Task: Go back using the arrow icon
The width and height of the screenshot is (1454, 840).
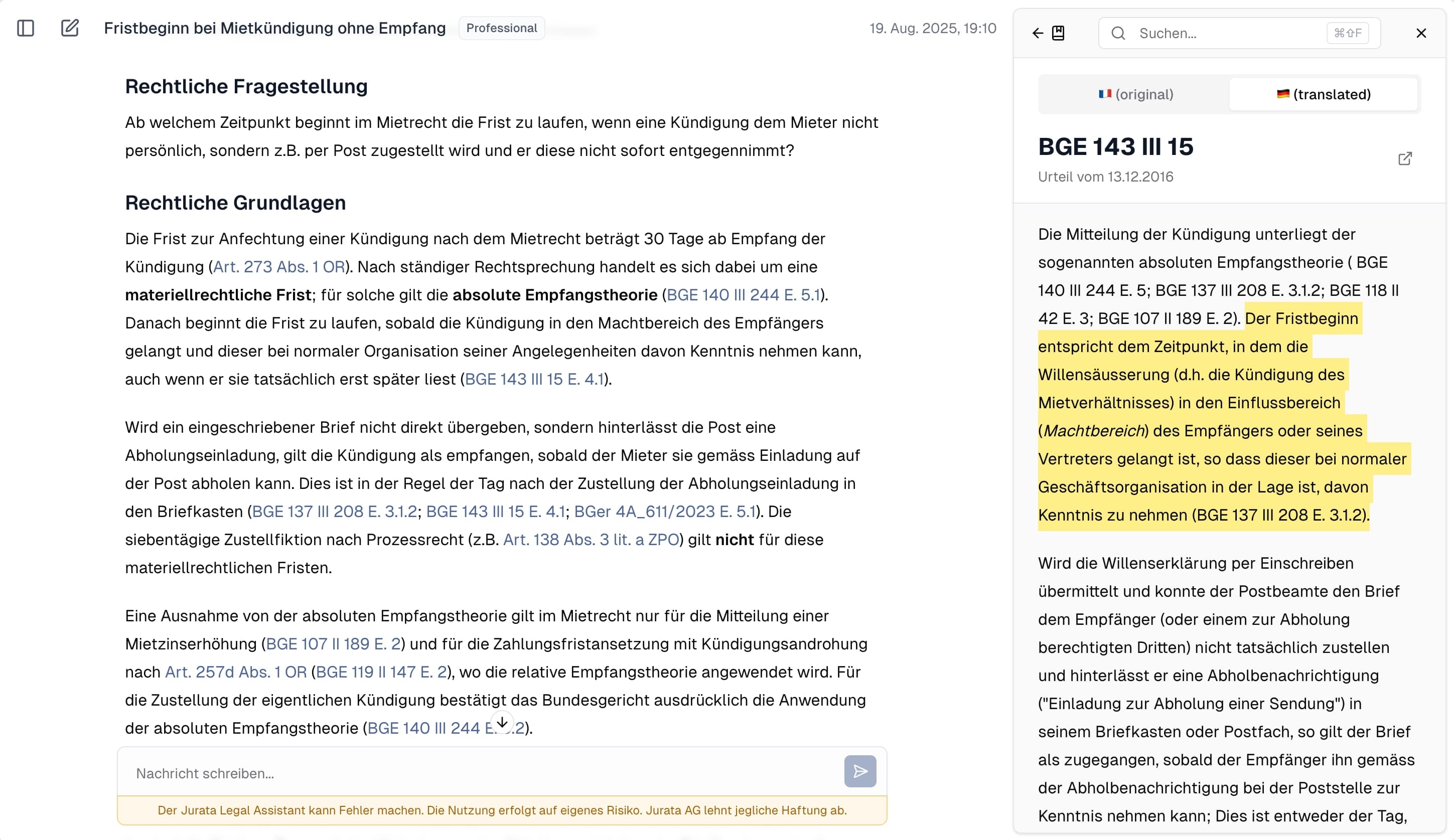Action: [1037, 33]
